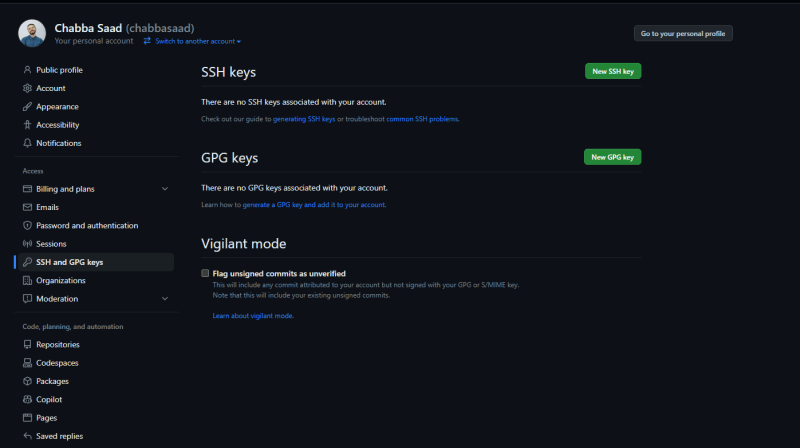Open common SSH problems link

(422, 119)
